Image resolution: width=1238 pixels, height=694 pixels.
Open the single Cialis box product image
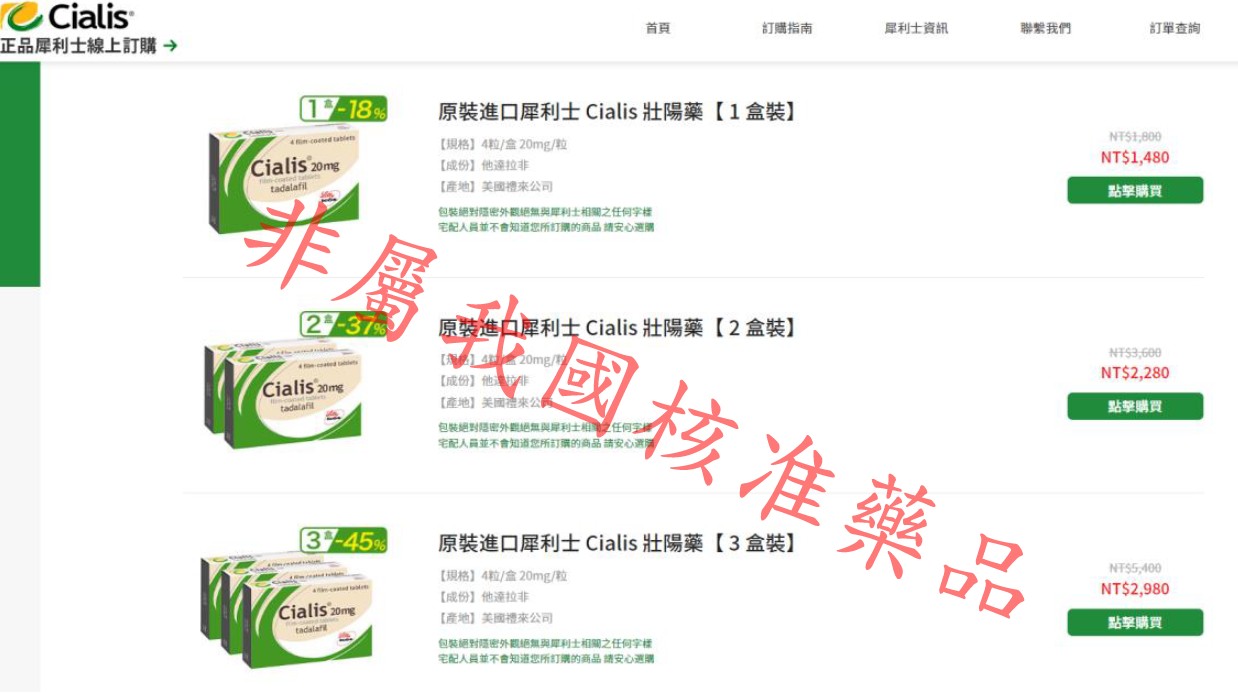[283, 180]
